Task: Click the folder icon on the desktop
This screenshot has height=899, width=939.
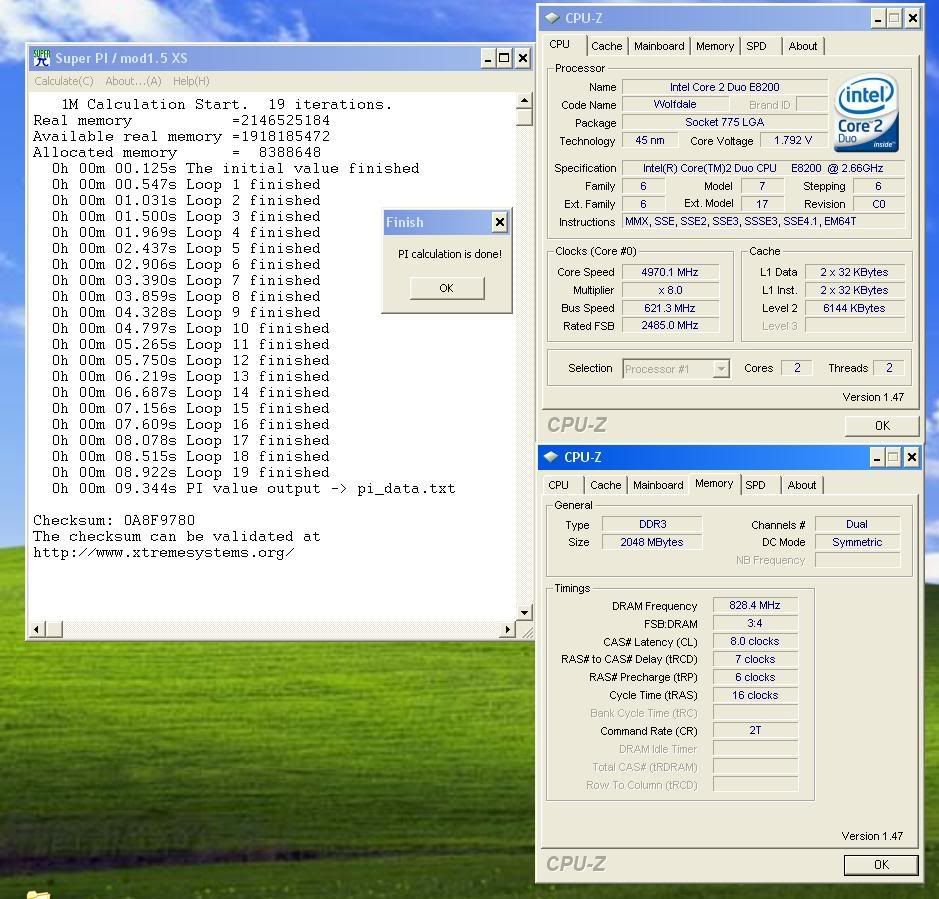Action: point(38,894)
